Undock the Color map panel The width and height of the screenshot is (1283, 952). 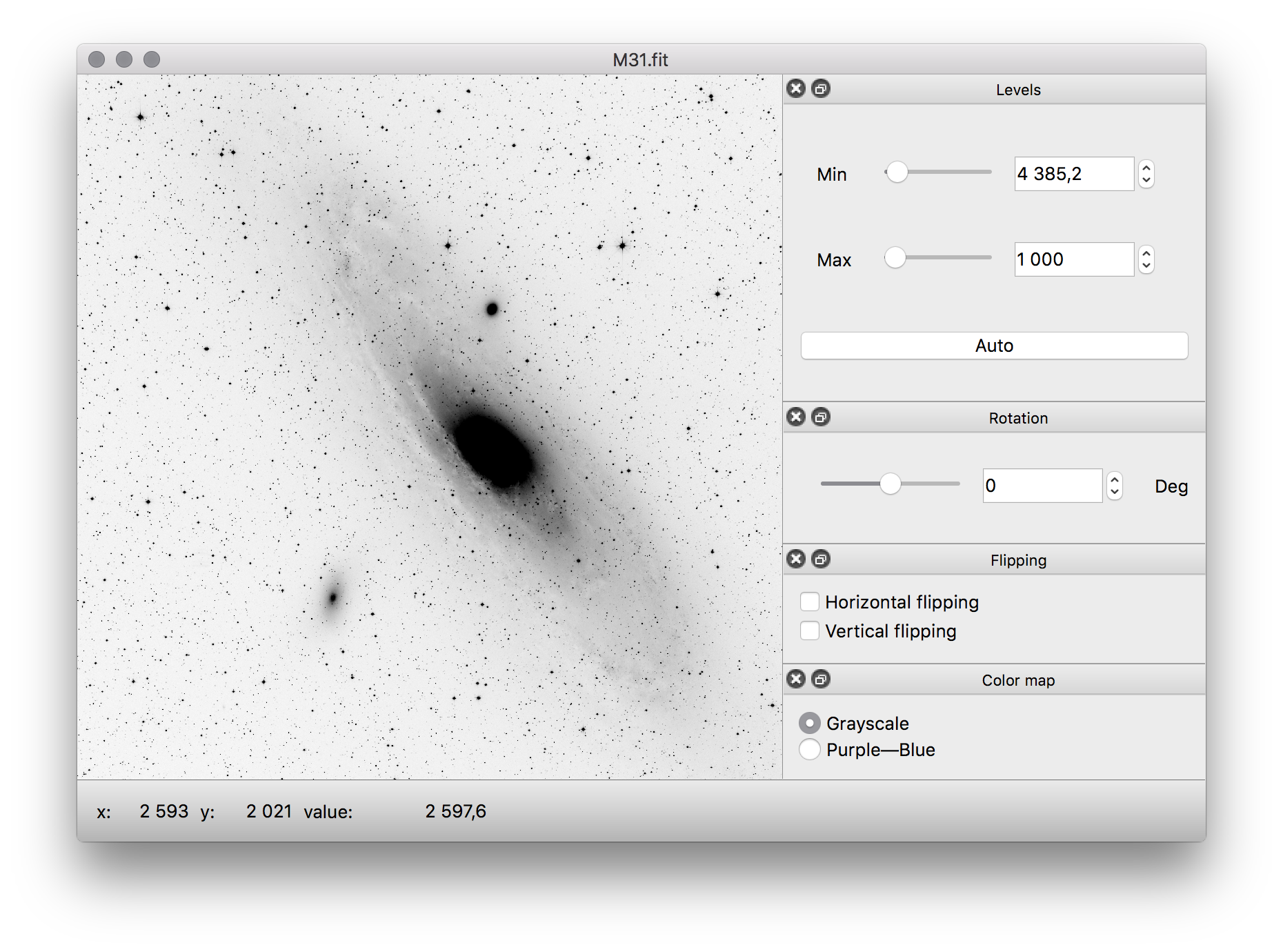tap(821, 680)
